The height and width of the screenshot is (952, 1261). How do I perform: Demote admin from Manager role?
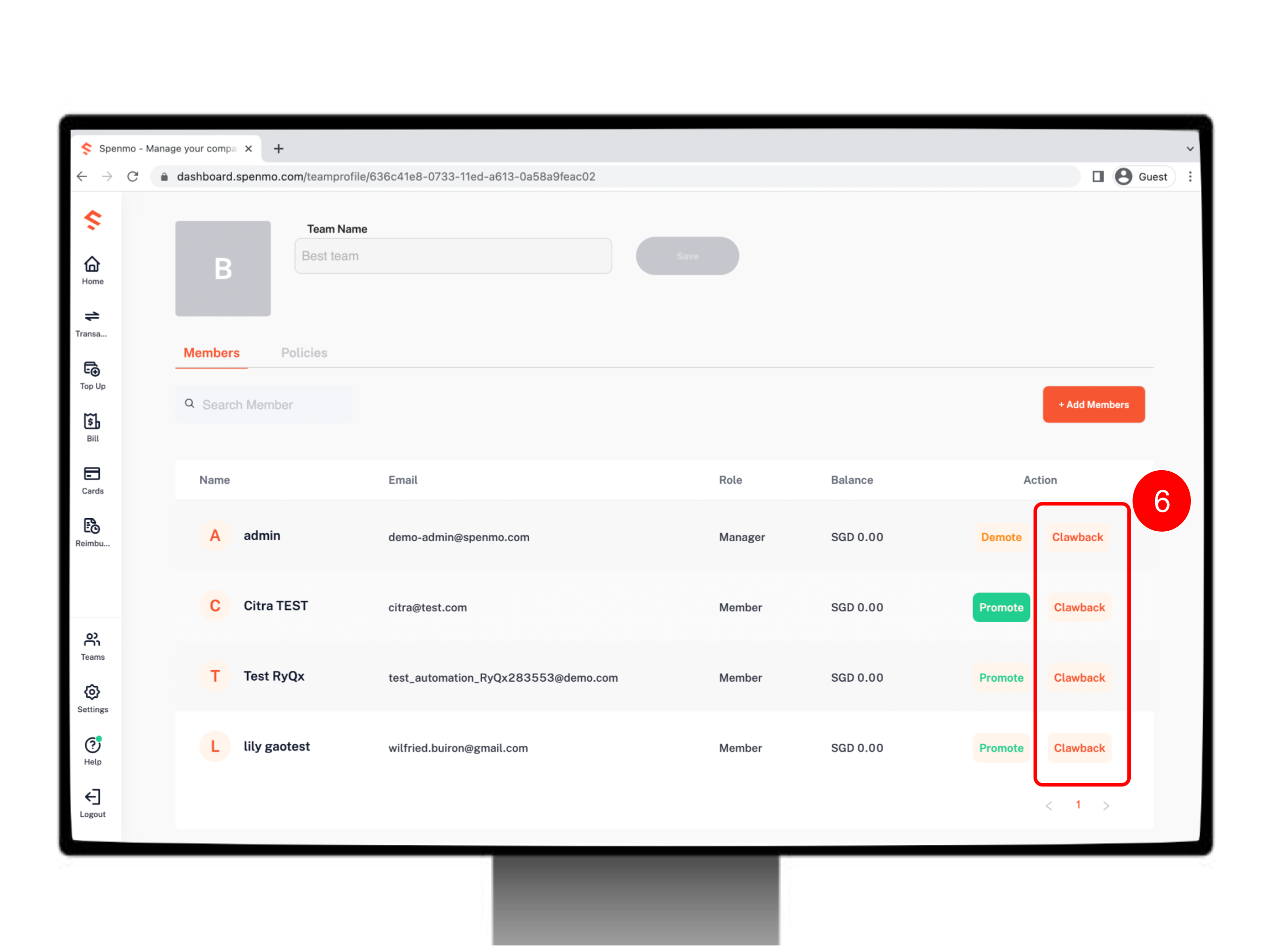tap(1001, 536)
